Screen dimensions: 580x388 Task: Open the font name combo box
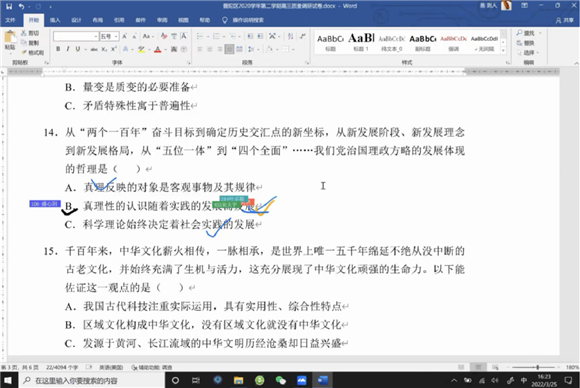pos(76,36)
